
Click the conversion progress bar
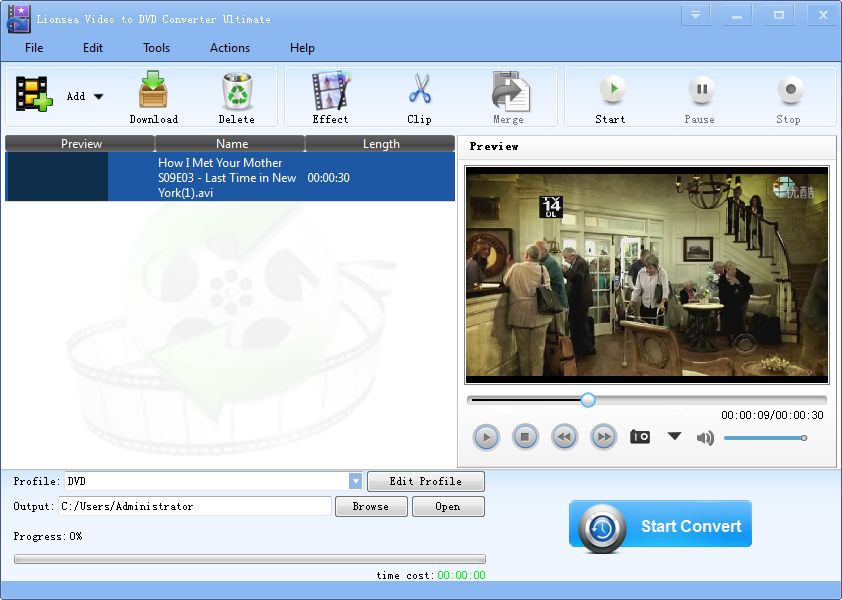(x=250, y=559)
